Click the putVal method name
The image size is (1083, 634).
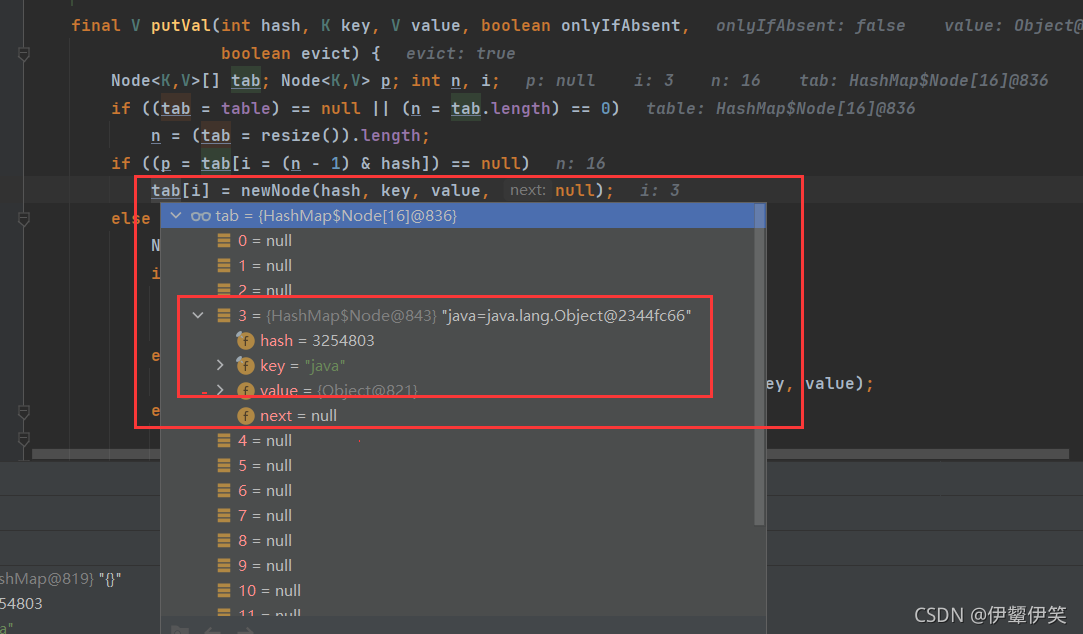click(x=181, y=26)
